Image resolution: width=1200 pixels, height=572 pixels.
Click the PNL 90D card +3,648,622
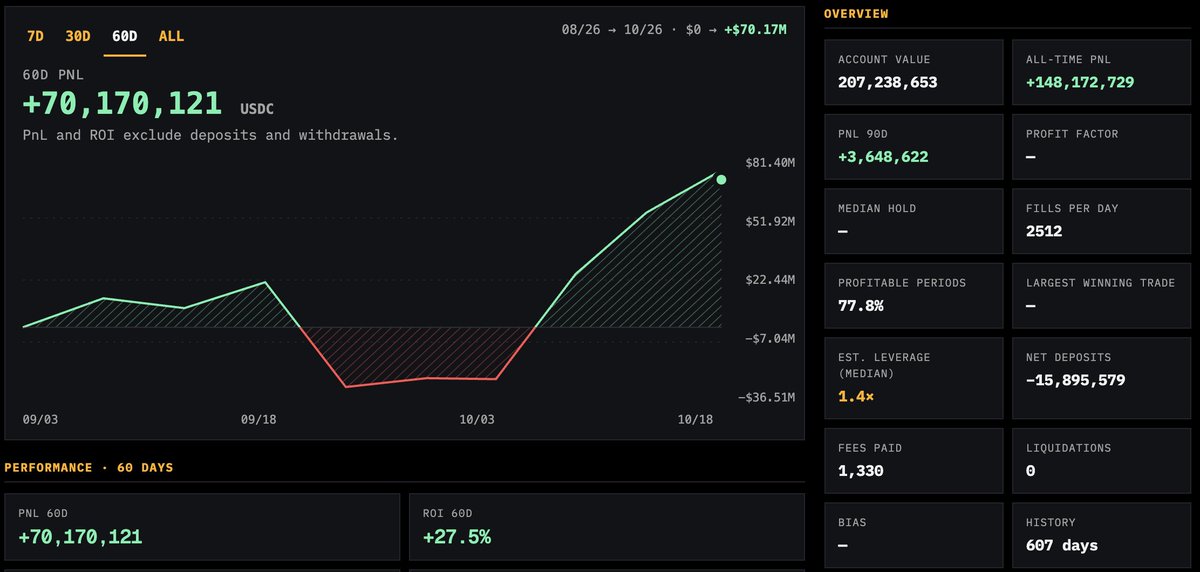(x=913, y=146)
